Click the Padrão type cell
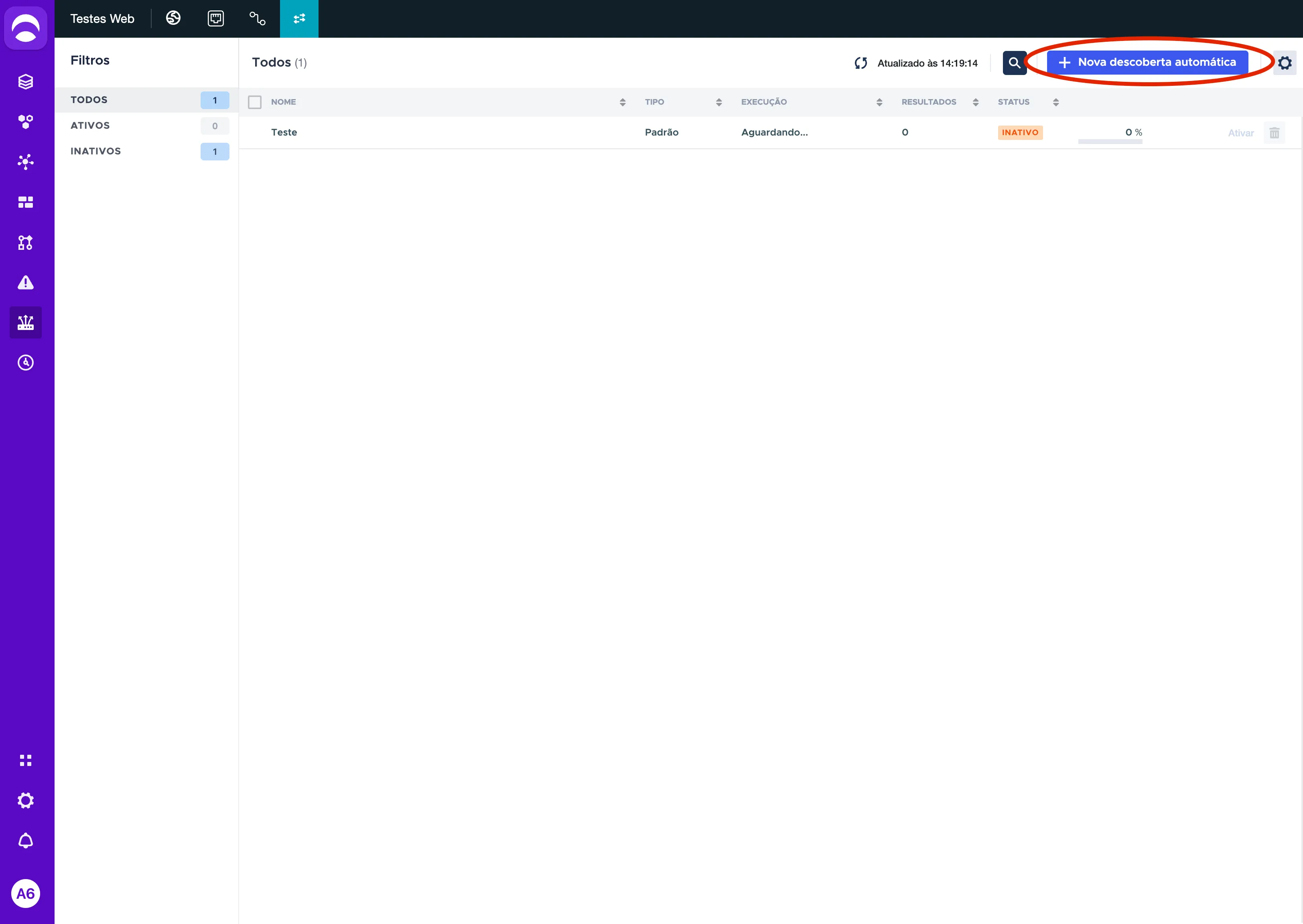This screenshot has height=924, width=1303. point(662,132)
